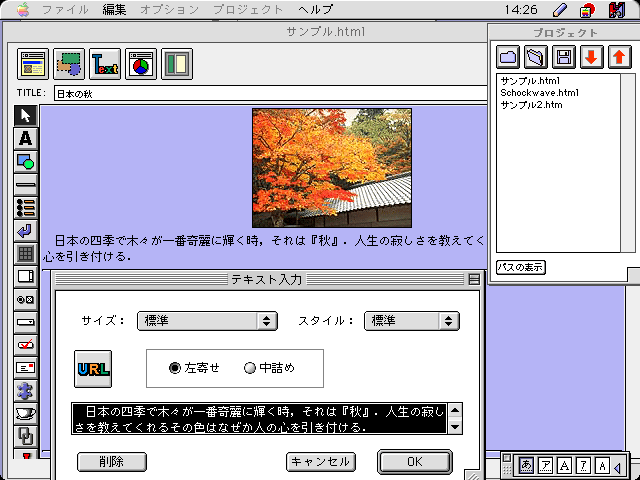Click the text box scroll up arrow
This screenshot has height=480, width=640.
click(455, 410)
